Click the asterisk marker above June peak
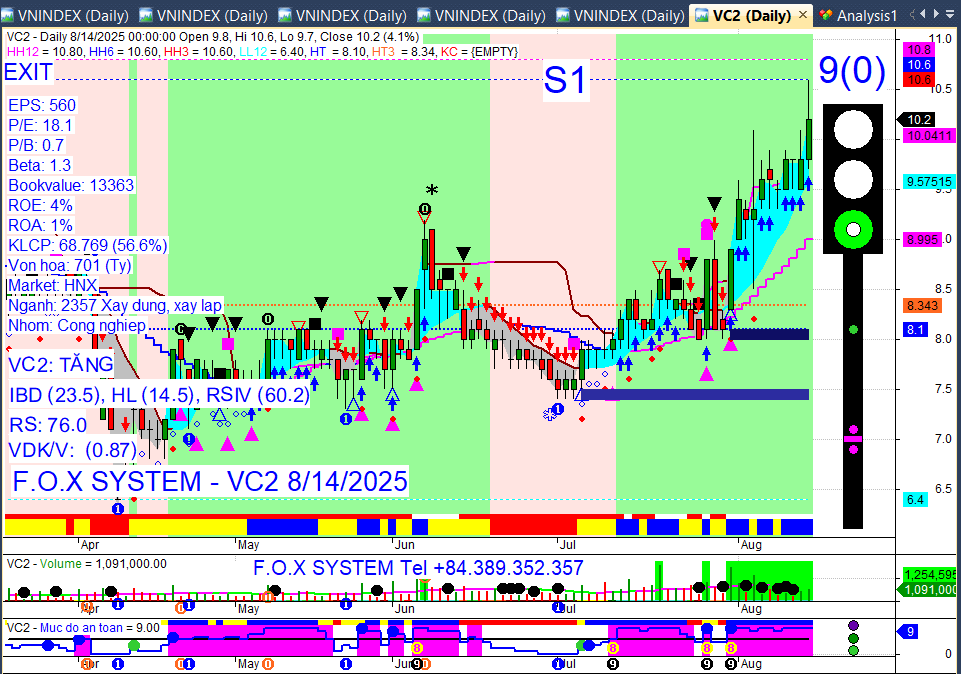The height and width of the screenshot is (674, 961). (432, 191)
